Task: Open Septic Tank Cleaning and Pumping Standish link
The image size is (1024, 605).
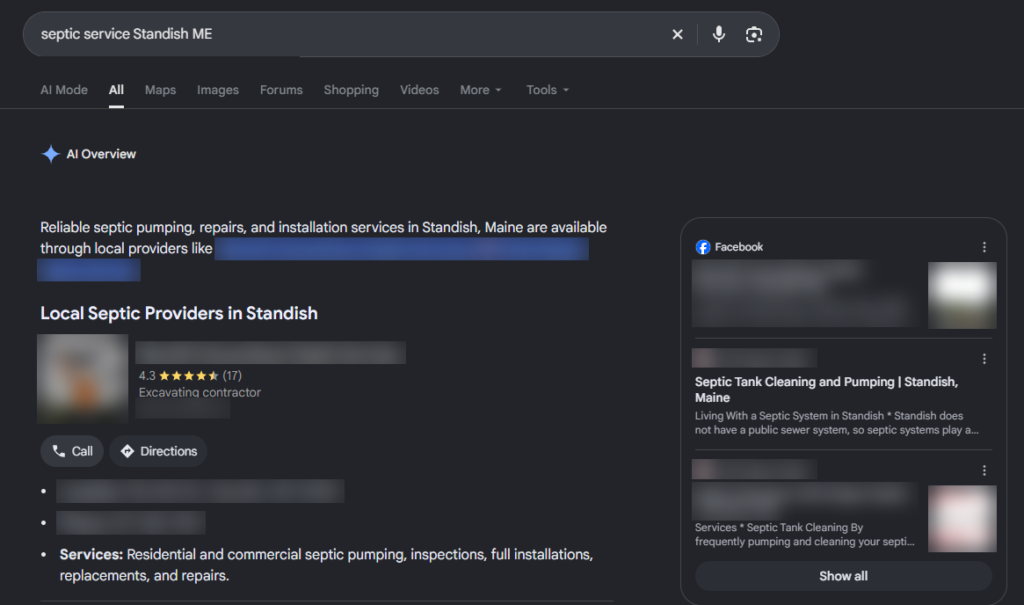Action: (826, 389)
